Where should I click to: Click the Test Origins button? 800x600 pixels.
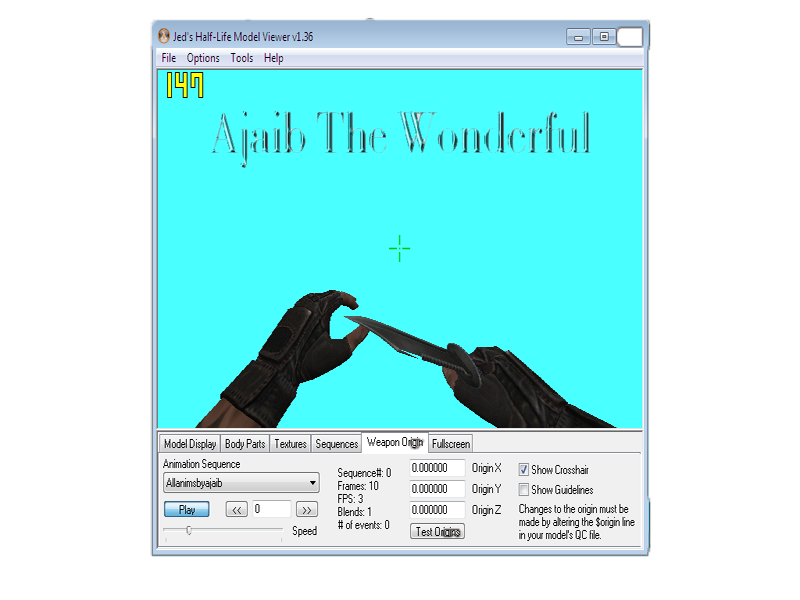437,532
